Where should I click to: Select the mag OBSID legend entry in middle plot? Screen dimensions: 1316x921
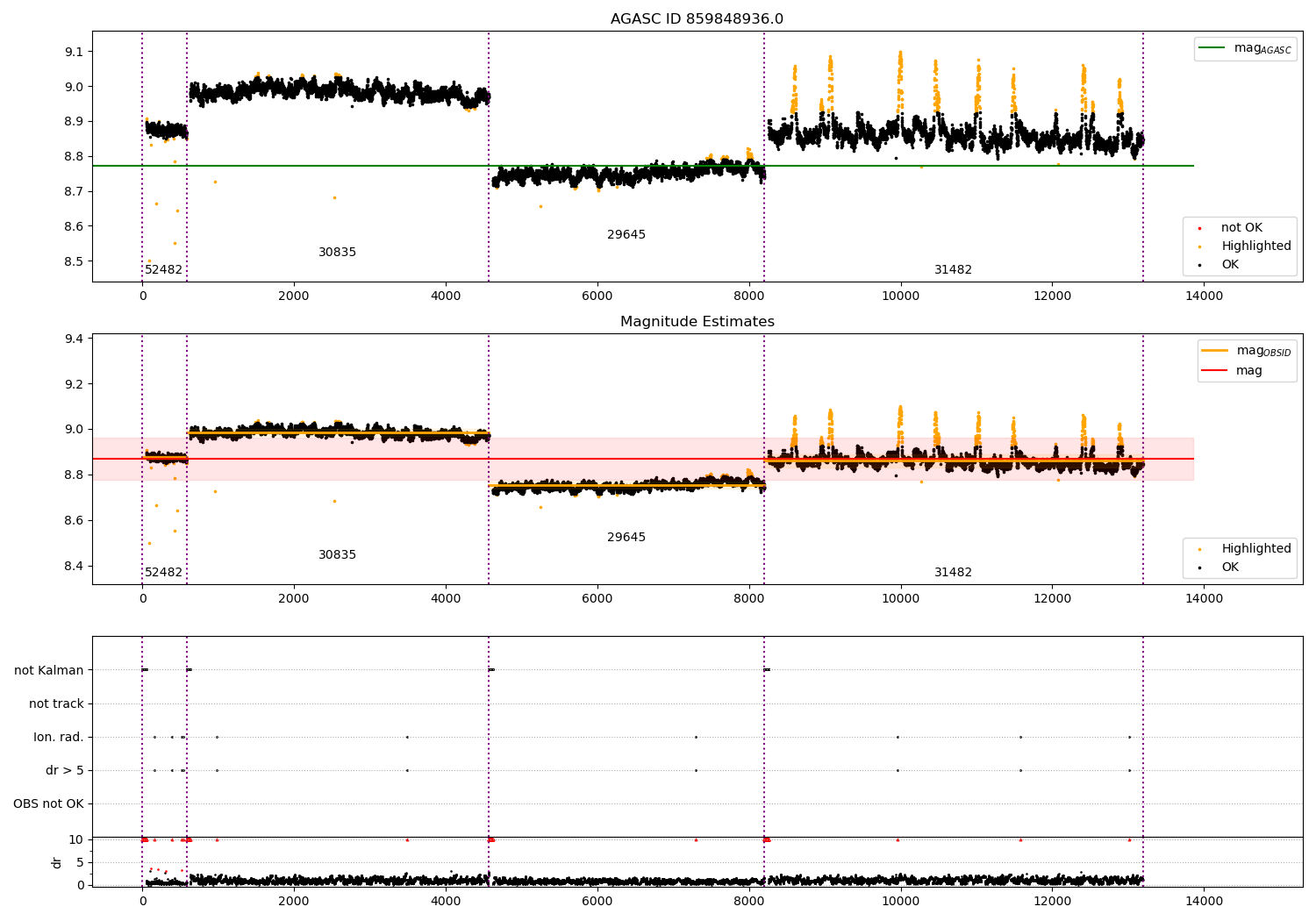coord(1248,351)
